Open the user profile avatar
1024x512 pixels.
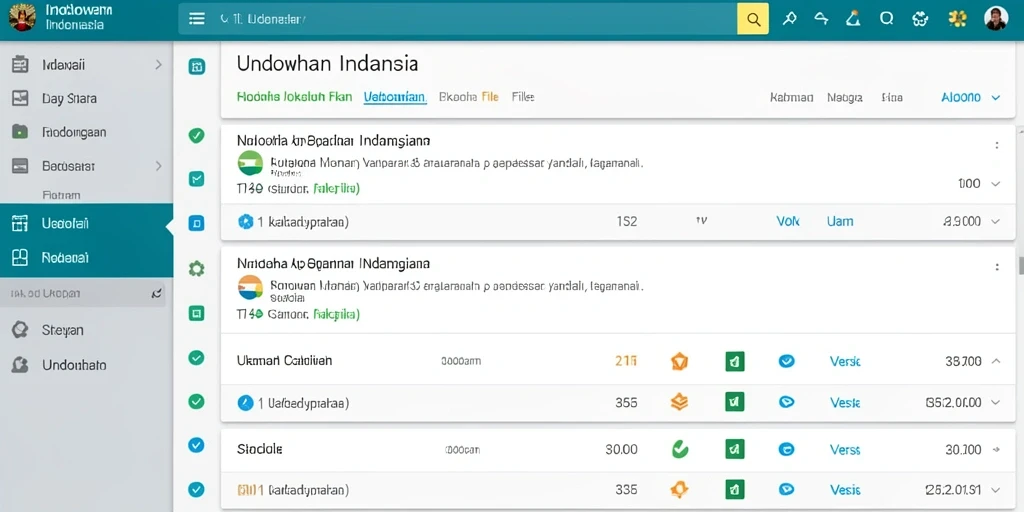[996, 18]
